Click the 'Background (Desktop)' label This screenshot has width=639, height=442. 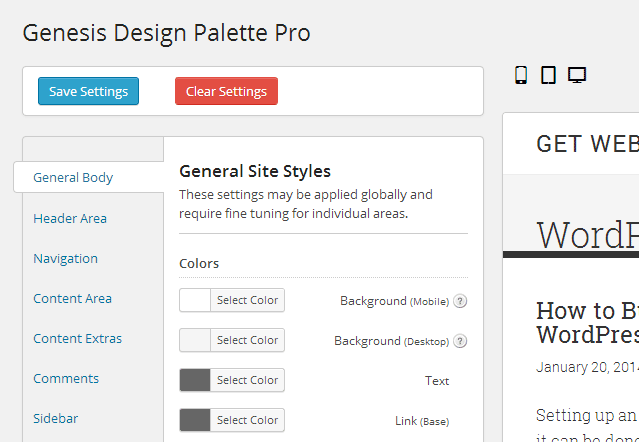392,341
